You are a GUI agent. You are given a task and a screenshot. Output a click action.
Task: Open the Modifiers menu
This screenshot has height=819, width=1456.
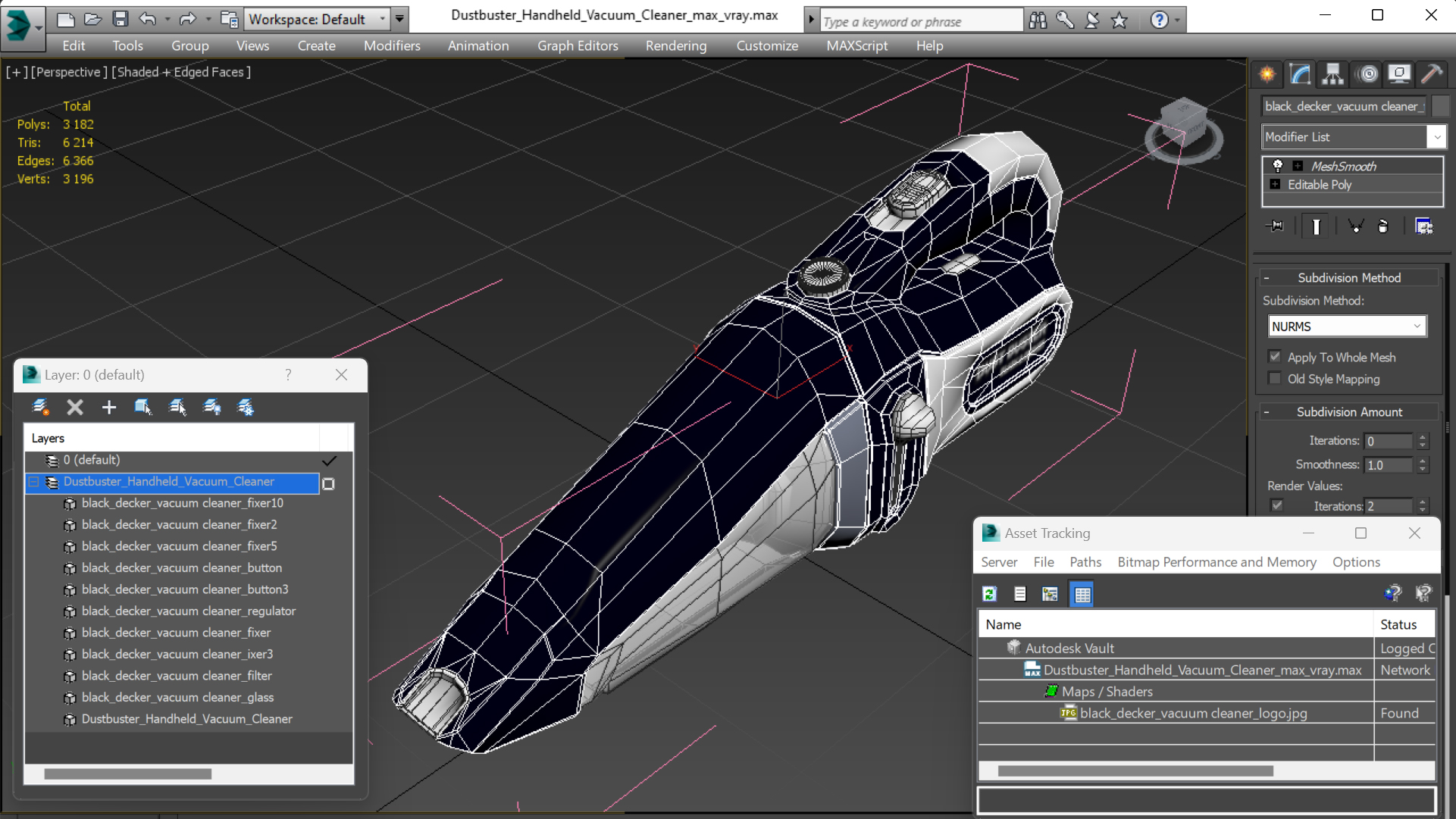click(392, 45)
